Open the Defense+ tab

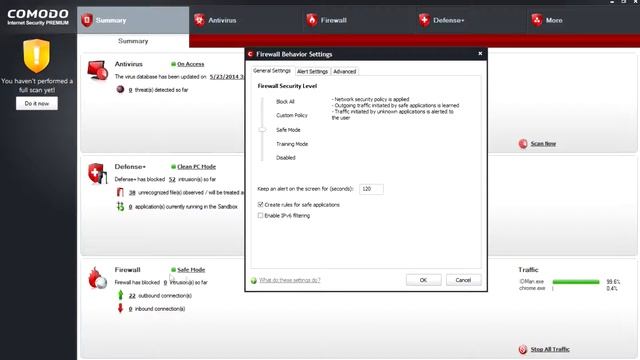coord(470,20)
